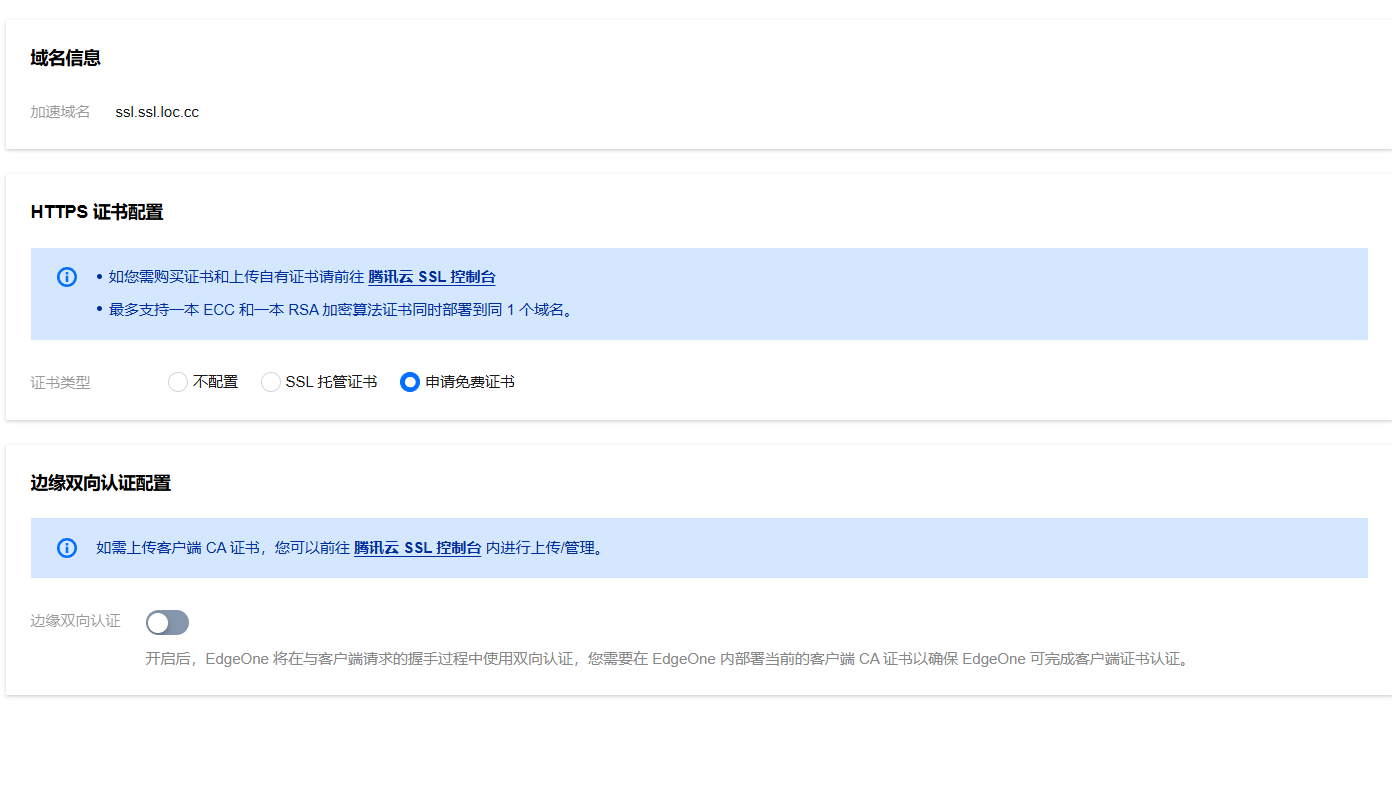This screenshot has width=1392, height=799.
Task: Click the 边缘双向认证配置 section heading
Action: tap(100, 483)
